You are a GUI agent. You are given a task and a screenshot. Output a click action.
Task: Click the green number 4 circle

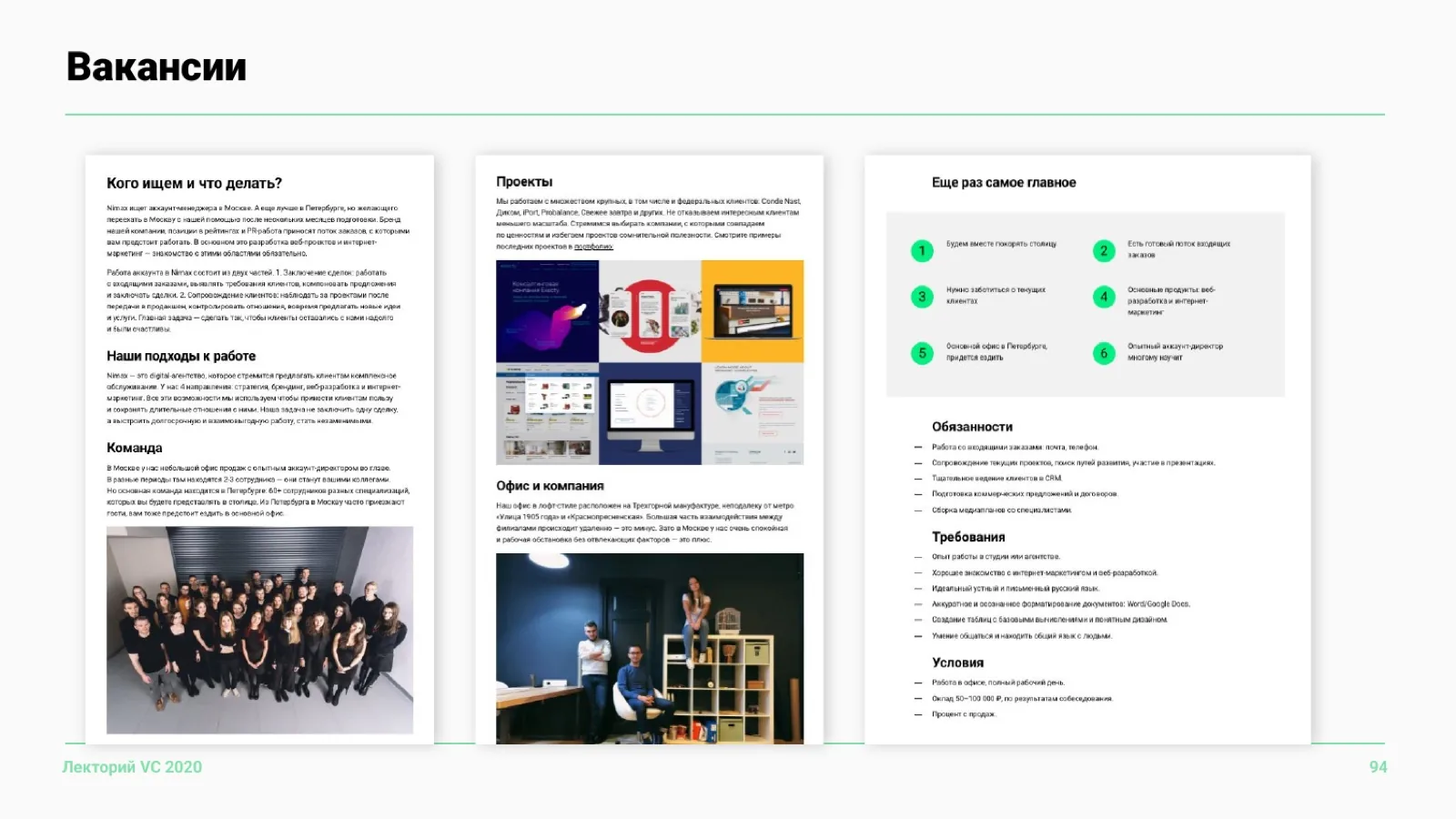[x=1104, y=297]
